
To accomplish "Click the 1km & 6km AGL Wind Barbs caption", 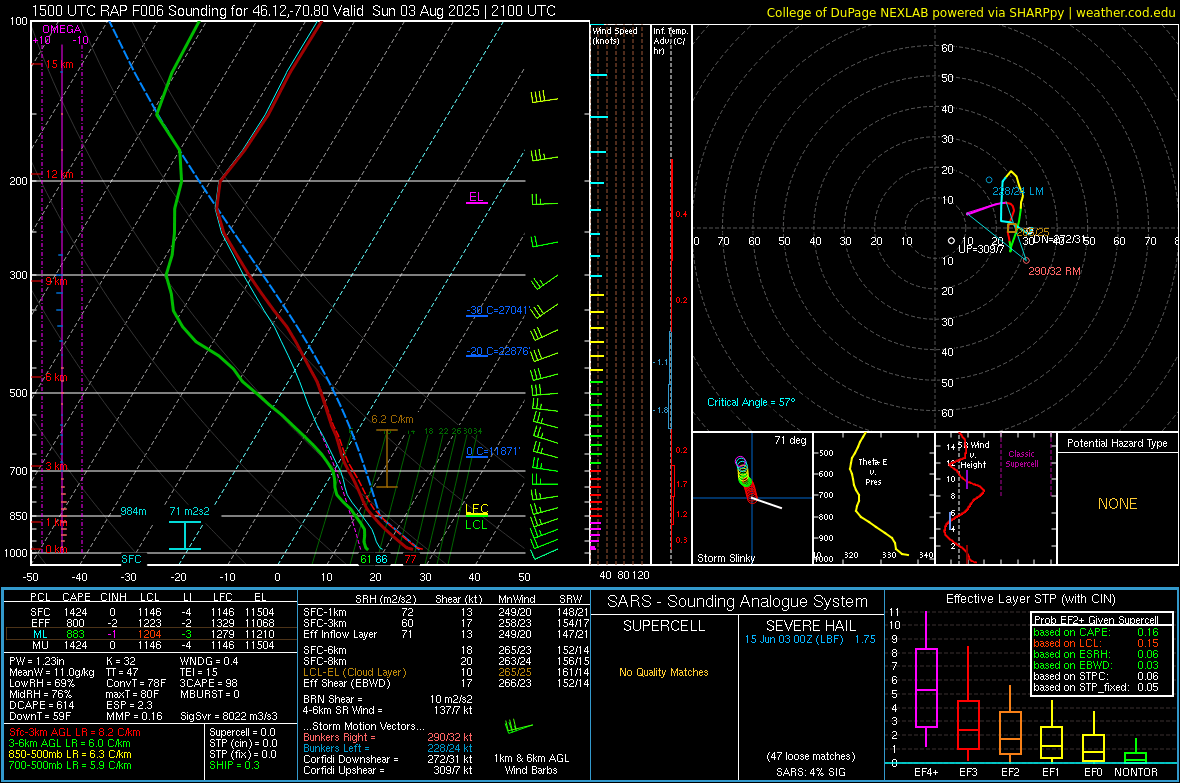I will tap(531, 764).
